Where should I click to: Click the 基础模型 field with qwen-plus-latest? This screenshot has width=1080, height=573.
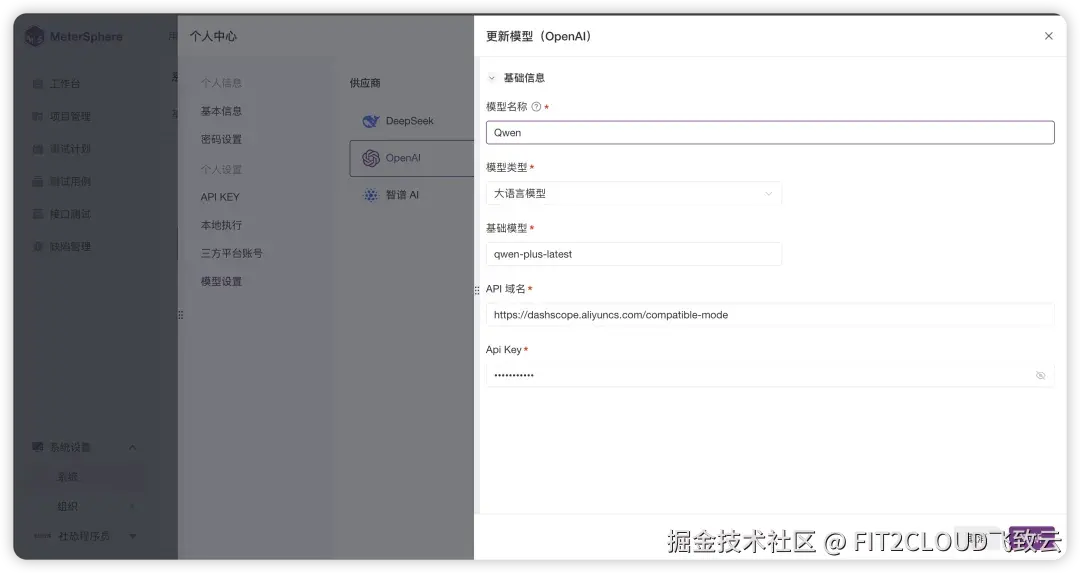point(633,254)
